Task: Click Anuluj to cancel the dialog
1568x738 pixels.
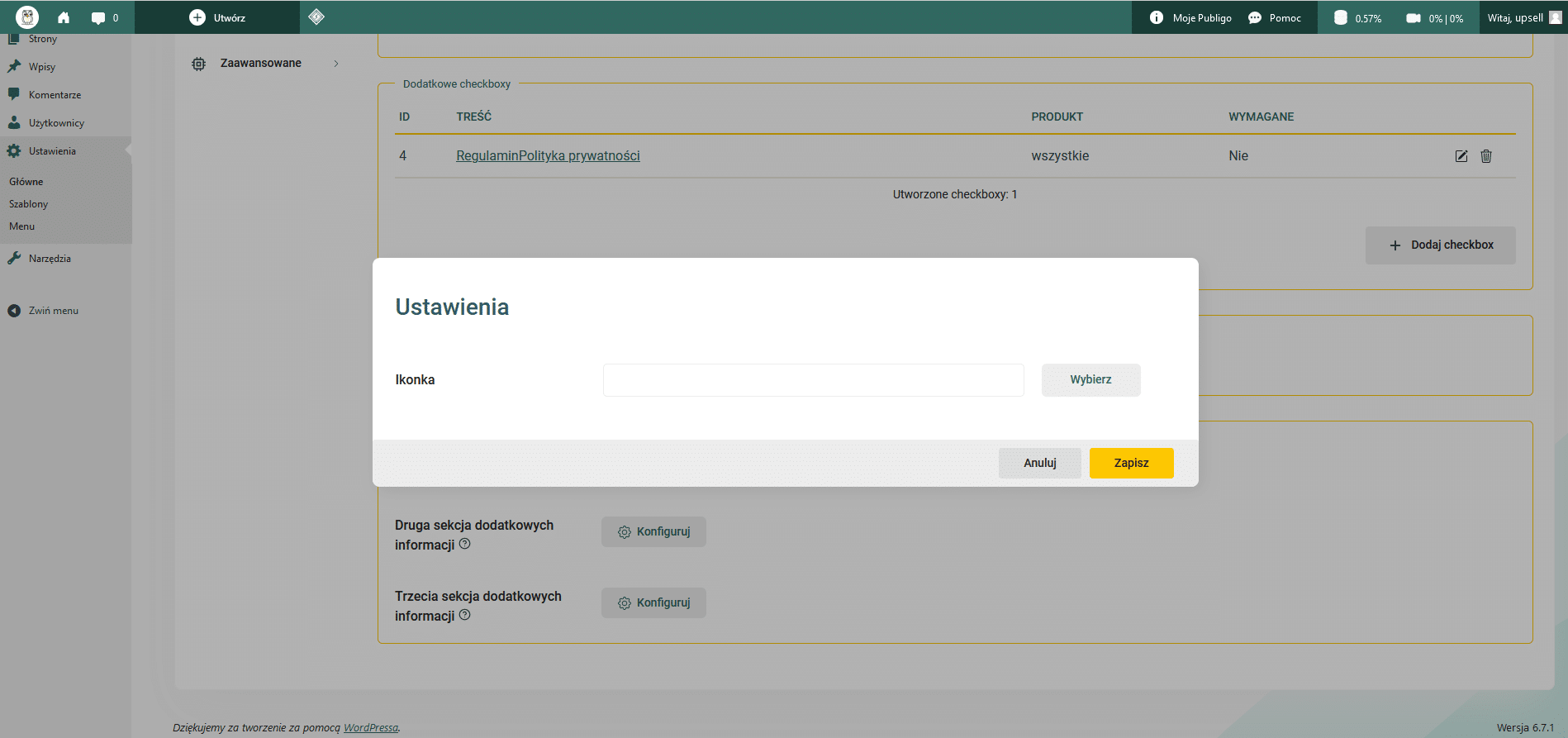Action: 1040,463
